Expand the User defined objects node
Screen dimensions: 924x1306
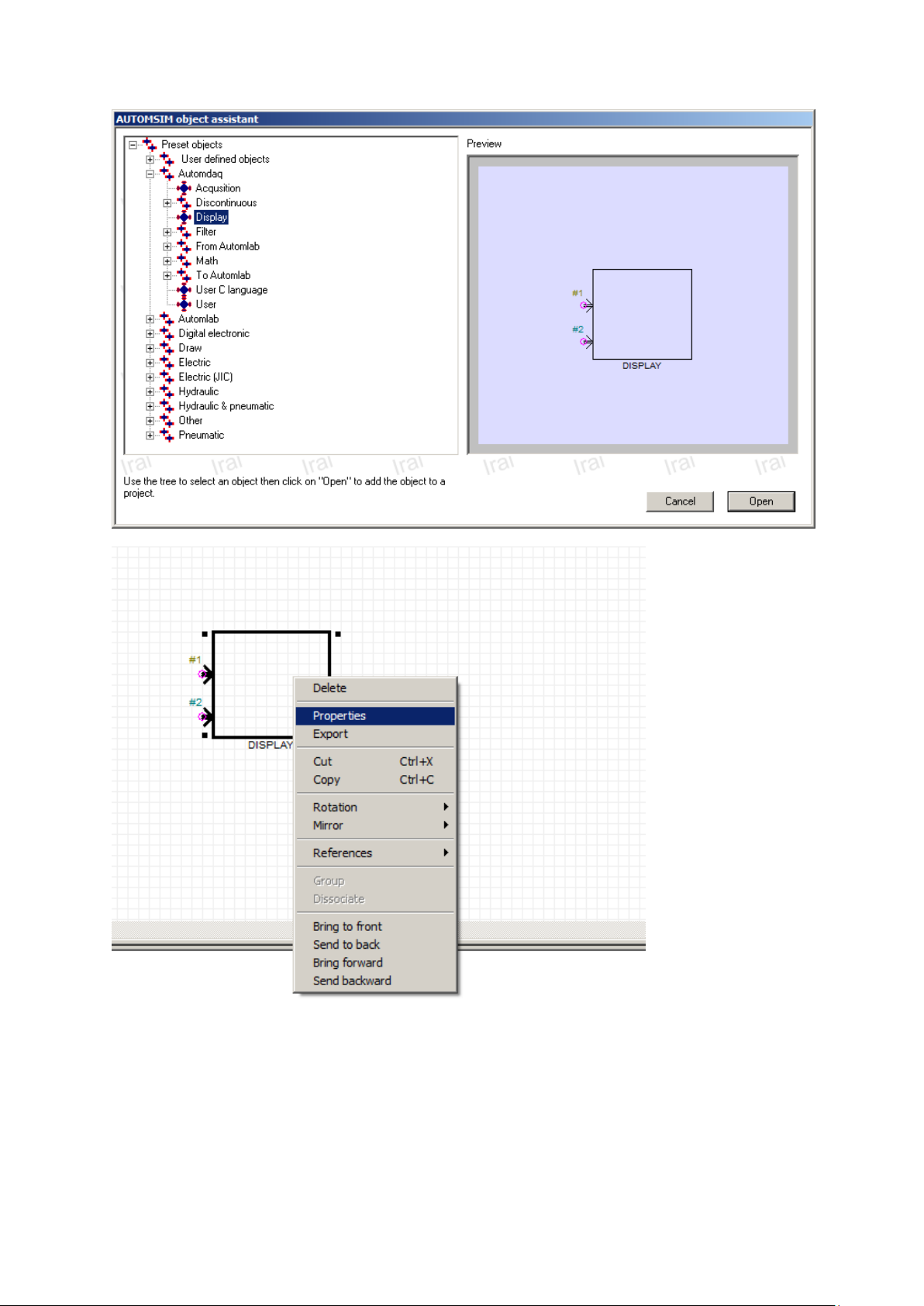point(150,160)
